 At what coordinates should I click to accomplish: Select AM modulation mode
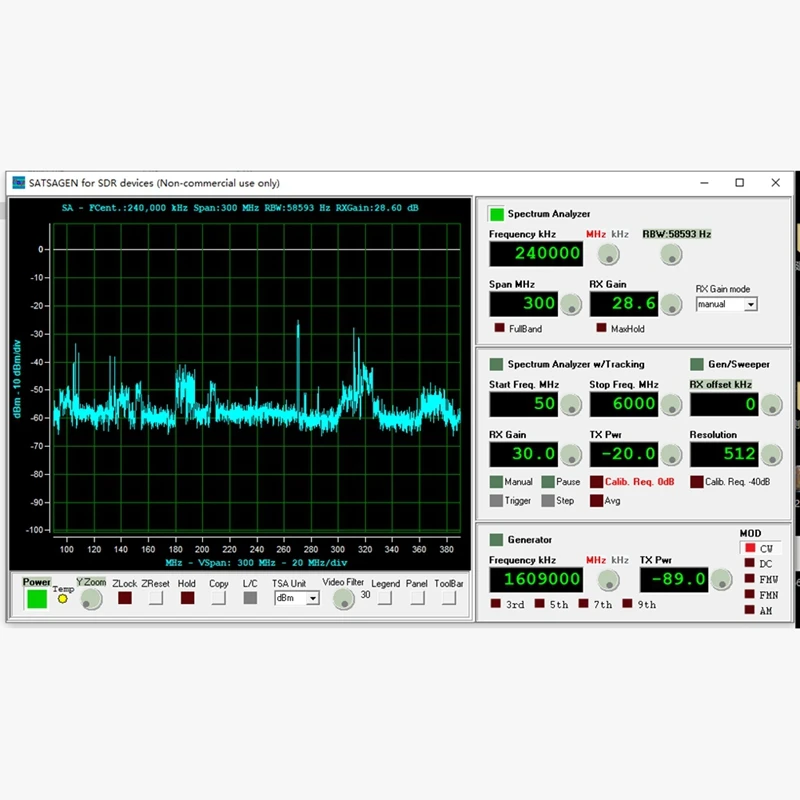[x=749, y=609]
